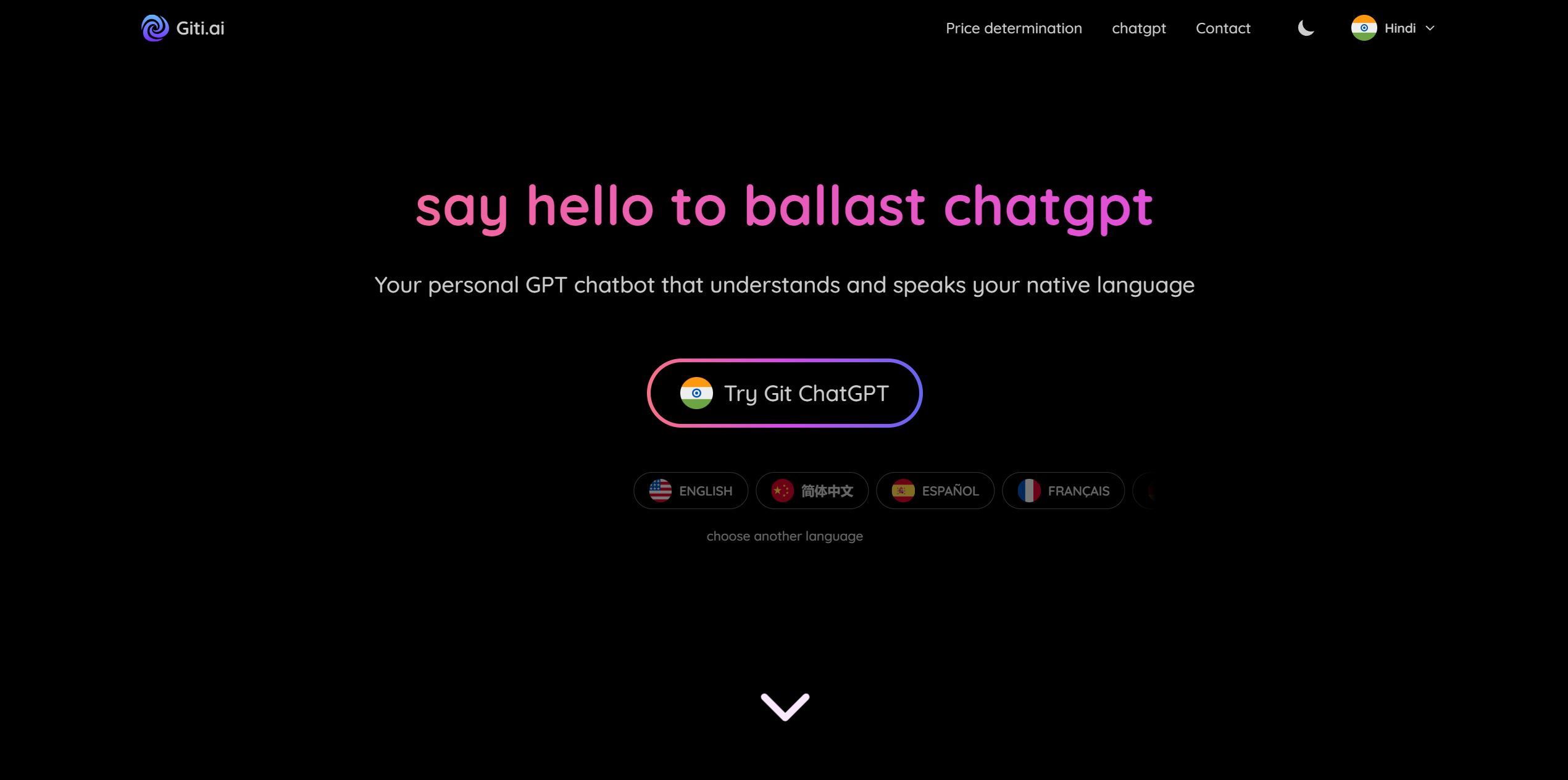Screen dimensions: 1568x780
Task: Click Try Git ChatGPT button
Action: [784, 391]
